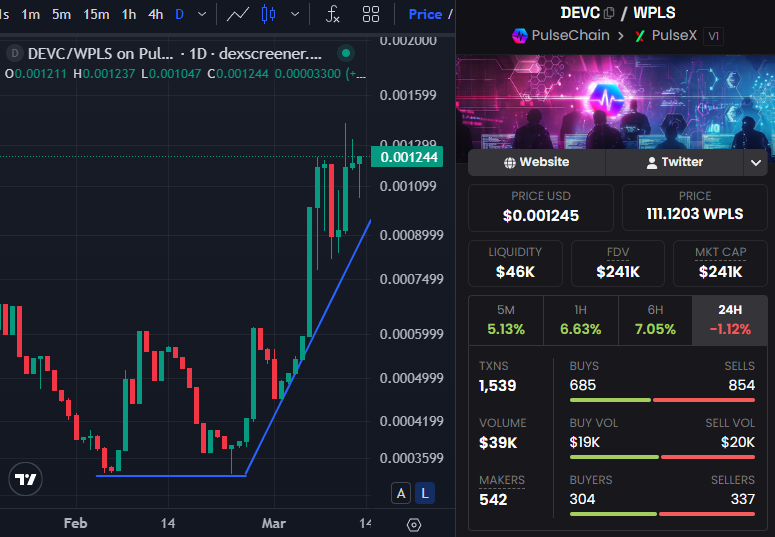Click the TradingView logo
775x537 pixels.
[26, 479]
